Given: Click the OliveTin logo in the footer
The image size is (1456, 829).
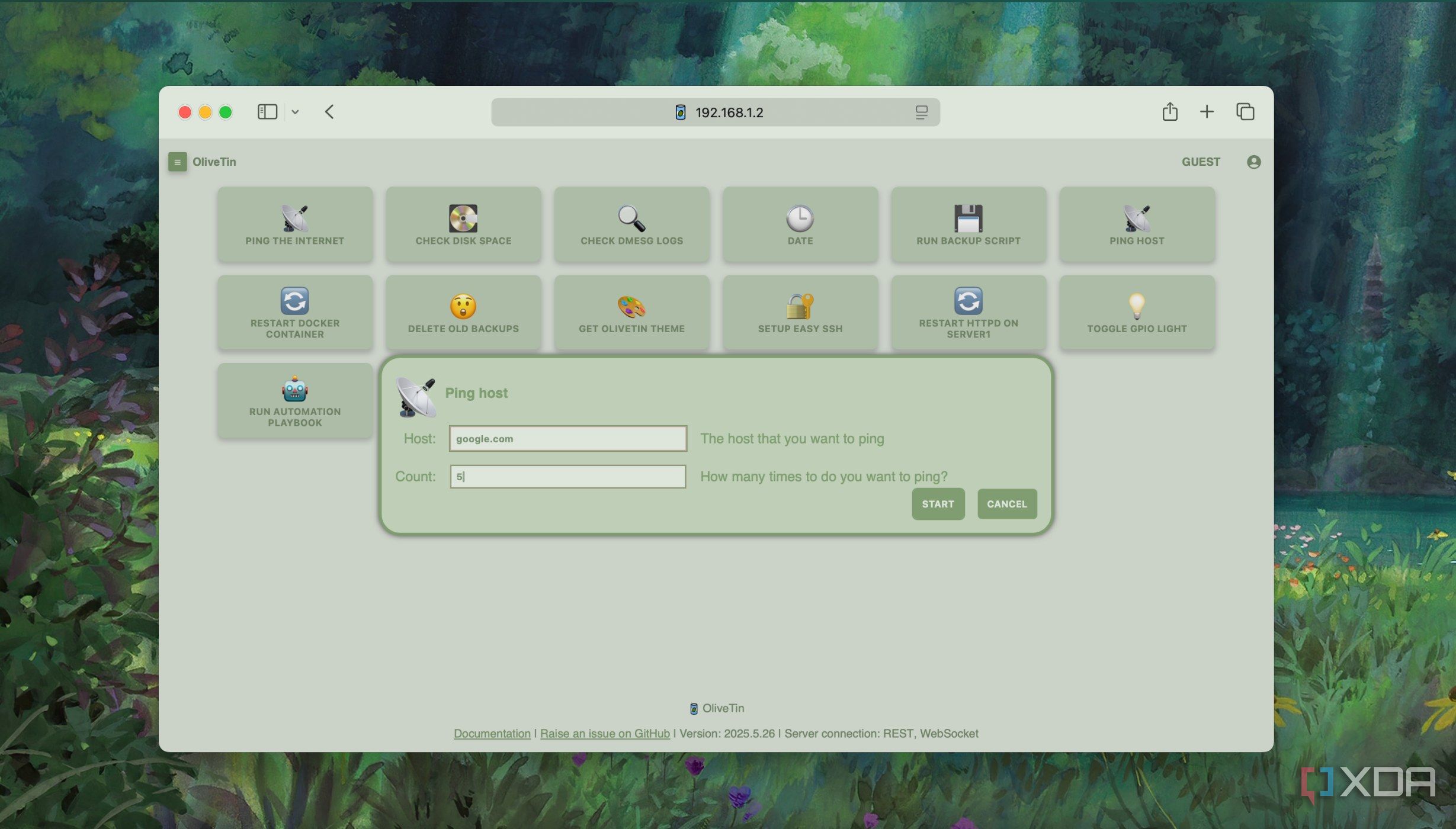Looking at the screenshot, I should pos(694,708).
